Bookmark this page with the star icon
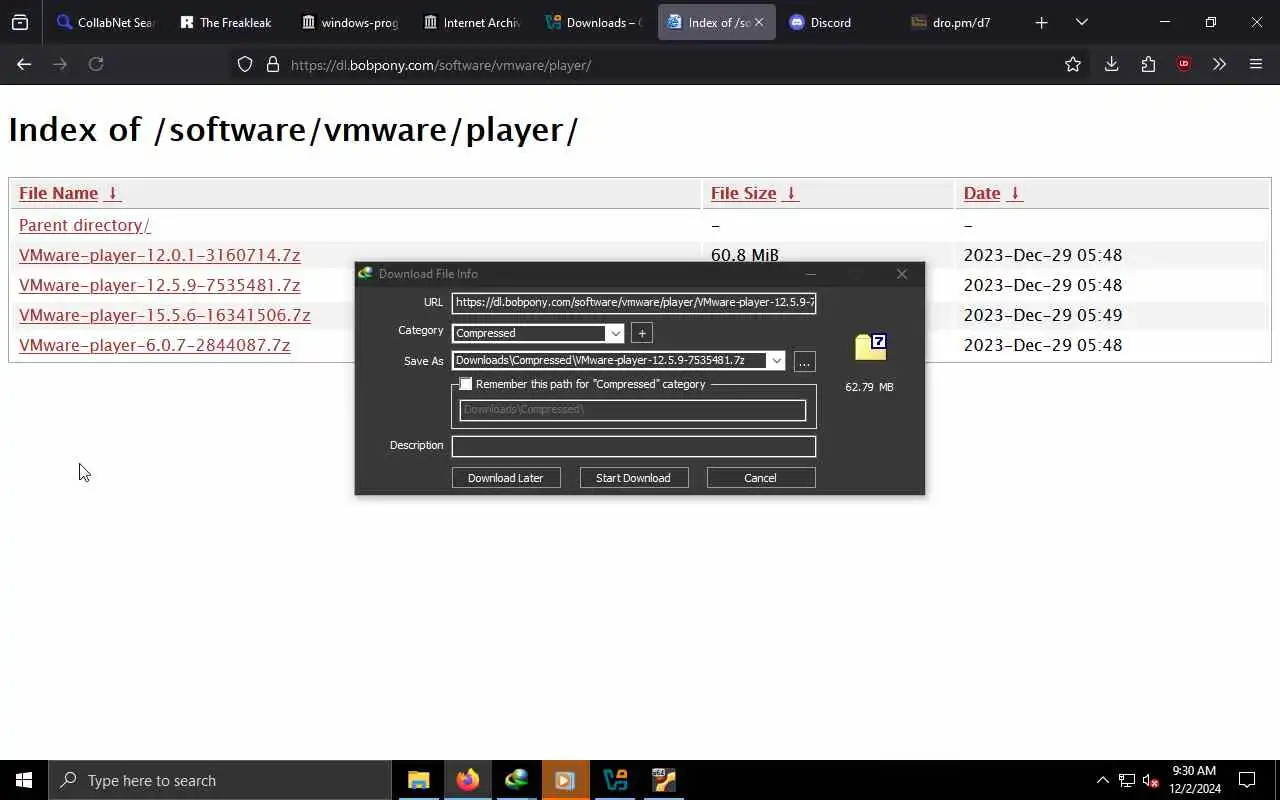 [1073, 64]
